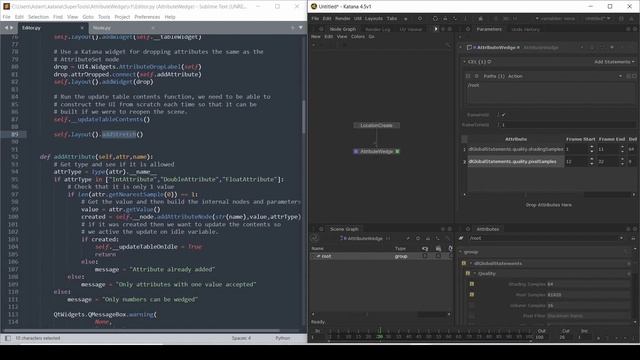The width and height of the screenshot is (640, 360).
Task: Select the Undo History tab
Action: (525, 29)
